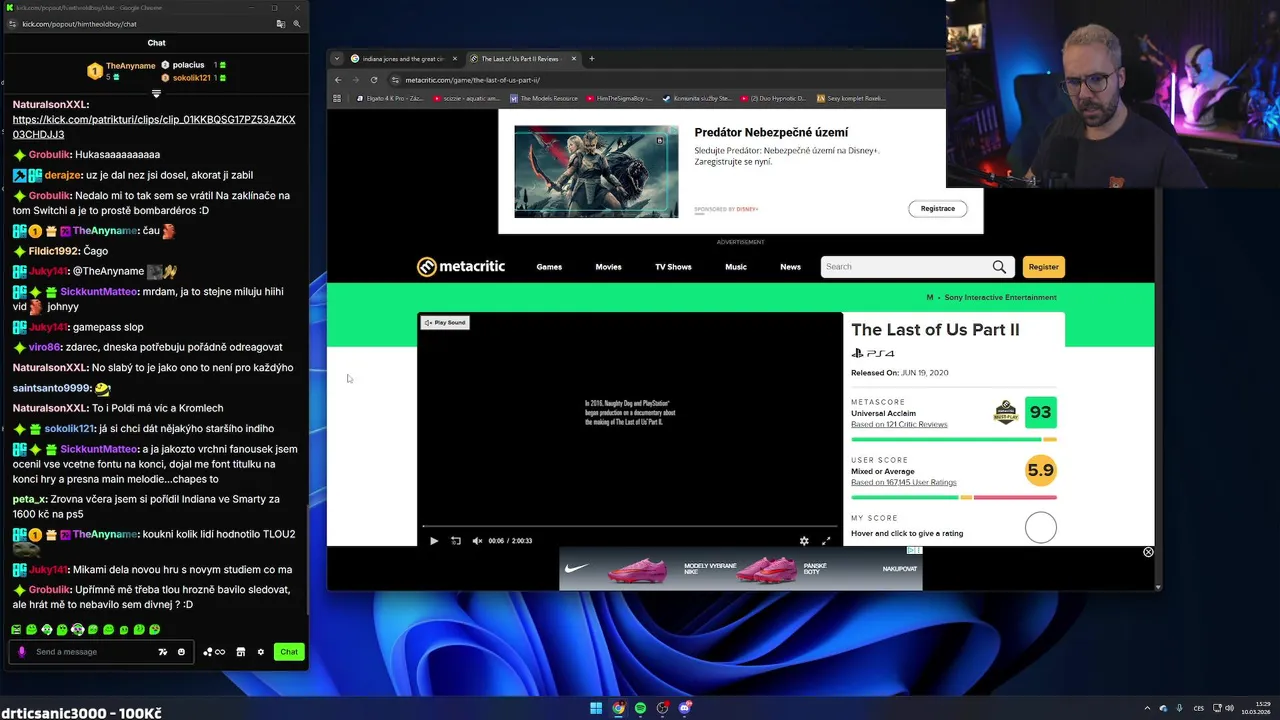Close the Nike banner ad

pos(1148,552)
